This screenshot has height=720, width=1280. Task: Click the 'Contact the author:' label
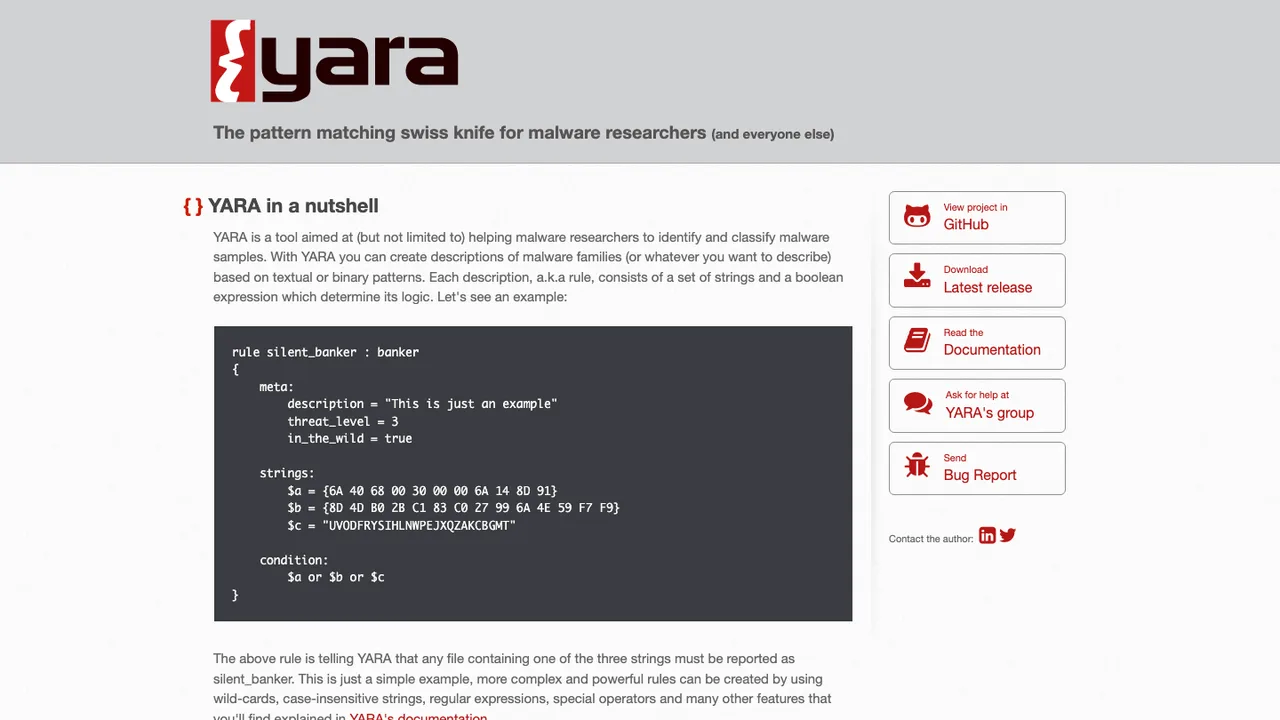click(x=931, y=538)
